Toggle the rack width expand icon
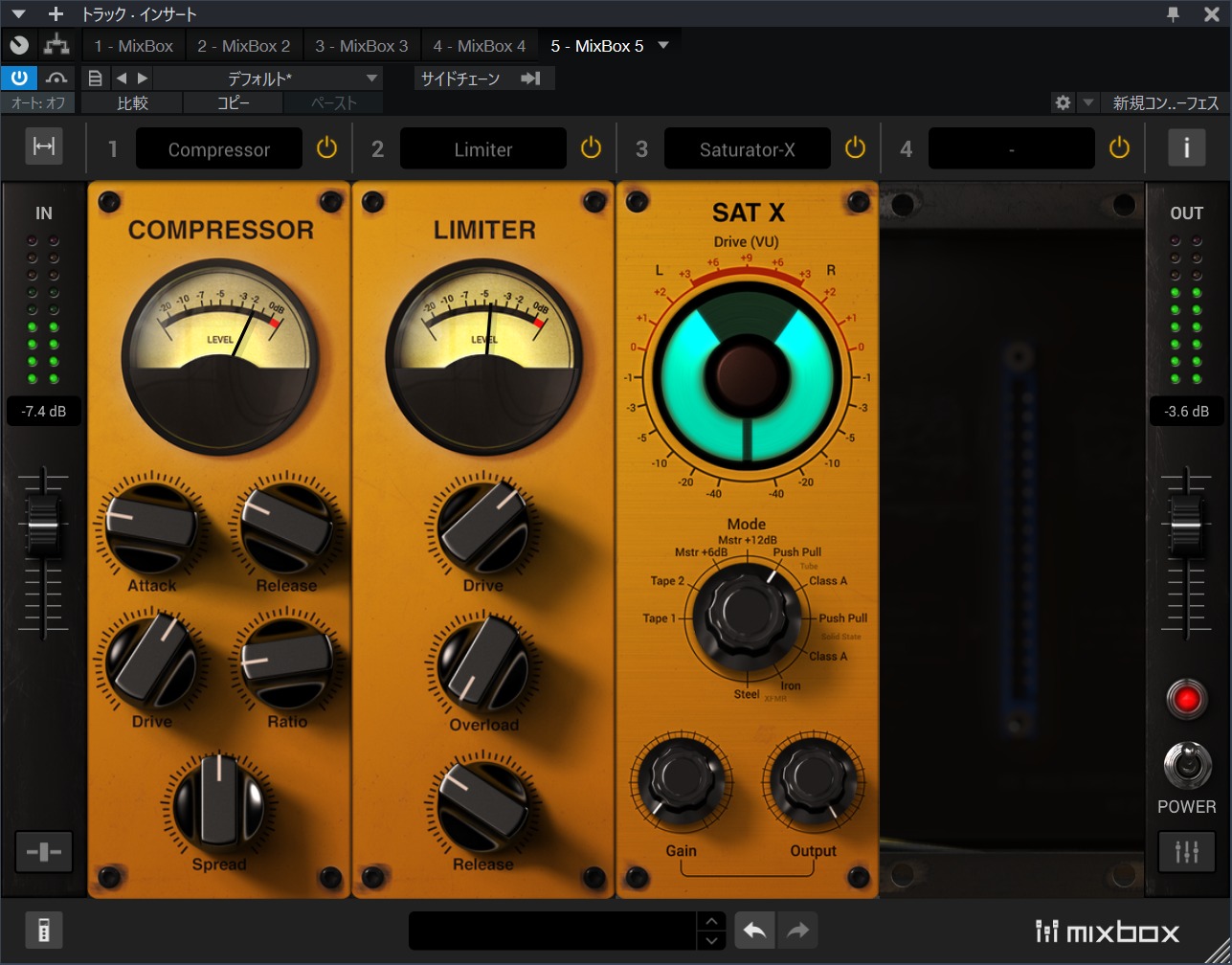Viewport: 1232px width, 965px height. pyautogui.click(x=44, y=146)
